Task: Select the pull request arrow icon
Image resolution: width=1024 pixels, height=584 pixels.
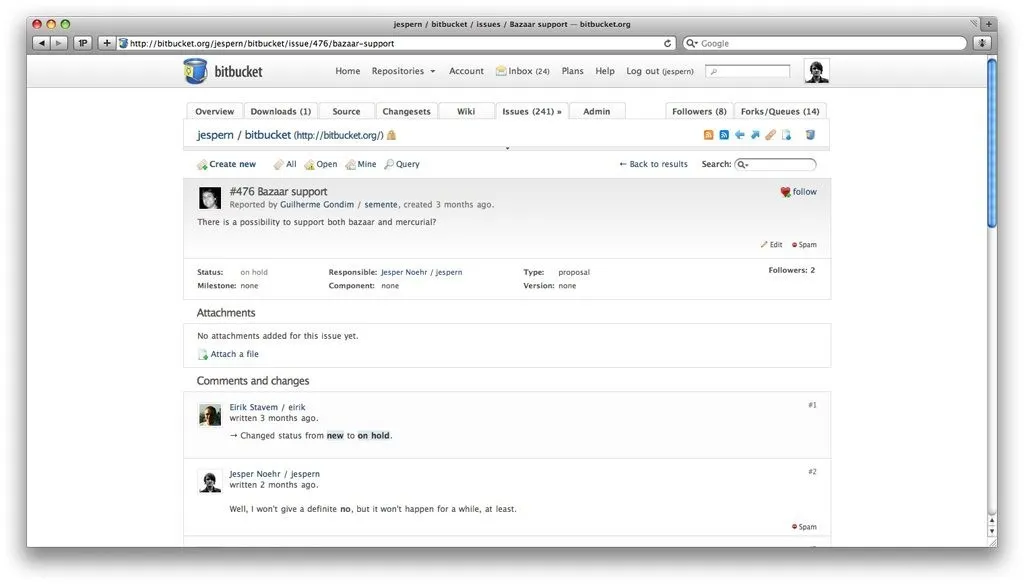Action: point(739,134)
